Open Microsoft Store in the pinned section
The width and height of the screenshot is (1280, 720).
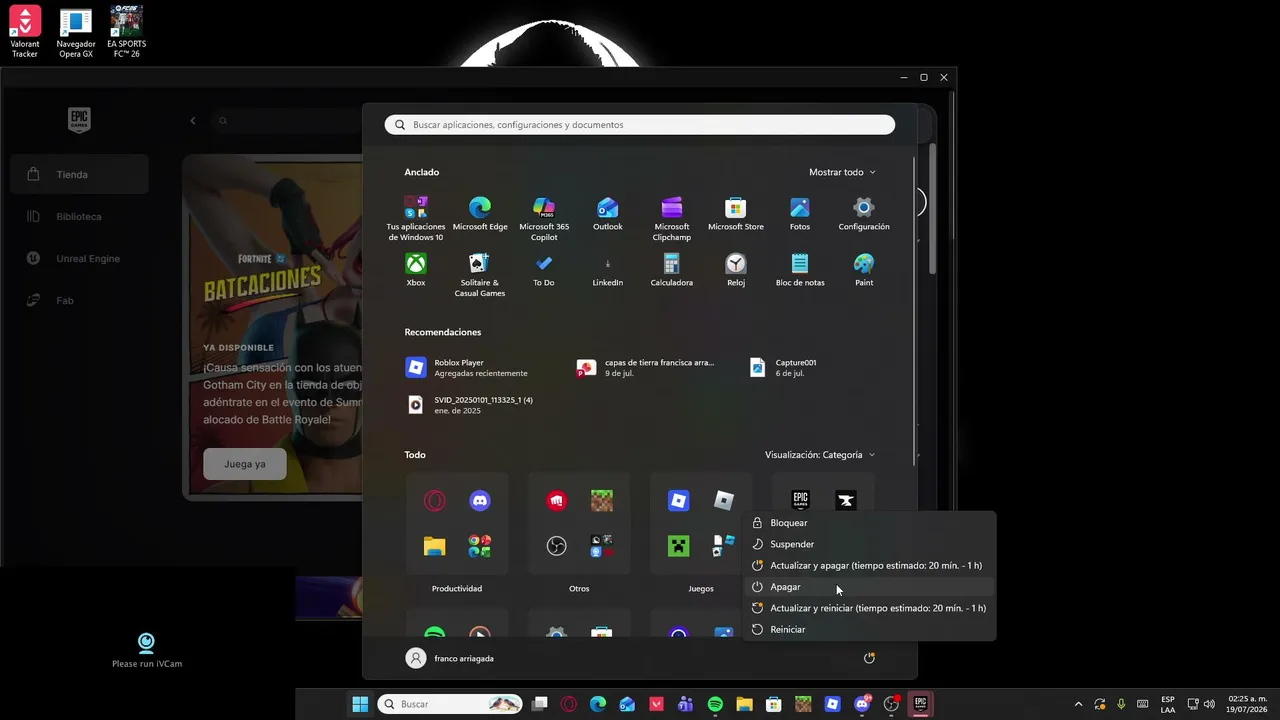point(736,213)
